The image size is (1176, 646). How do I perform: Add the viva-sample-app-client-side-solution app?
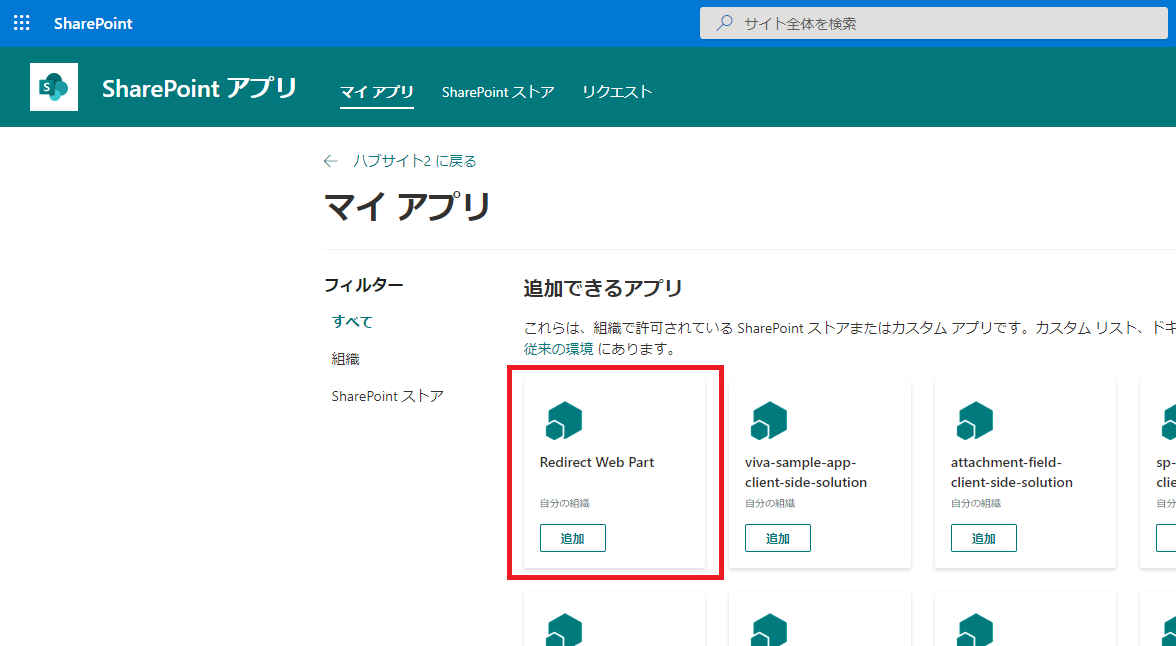point(777,538)
